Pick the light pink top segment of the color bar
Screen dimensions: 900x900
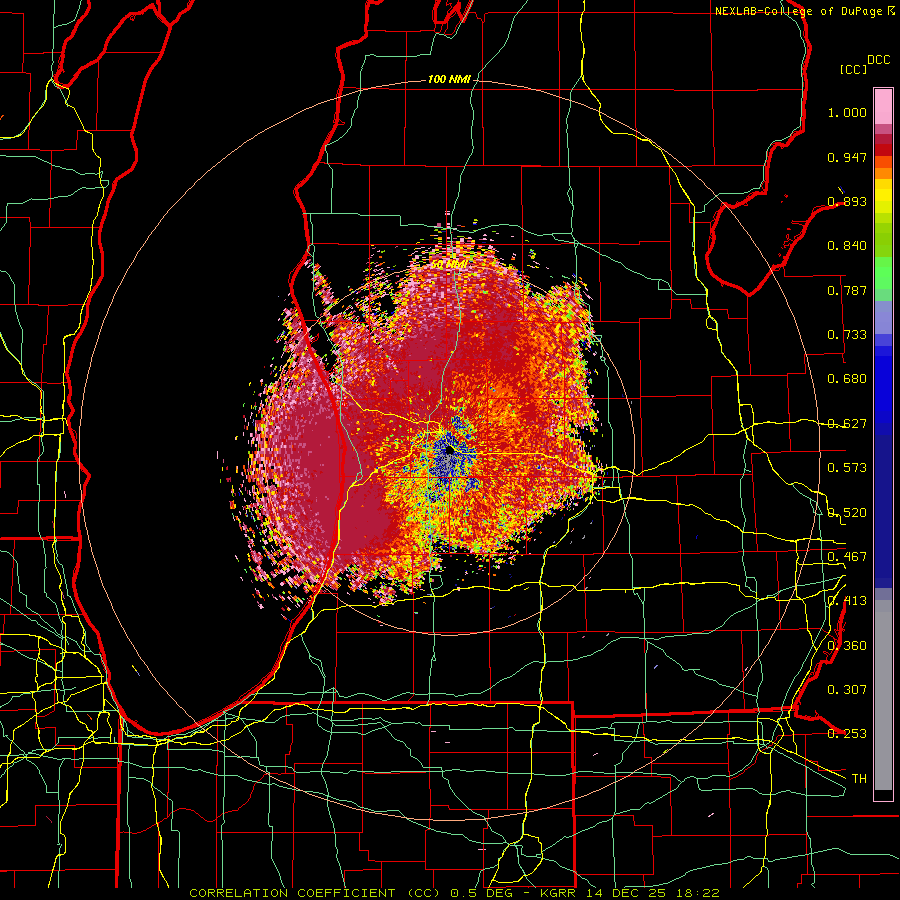(883, 106)
